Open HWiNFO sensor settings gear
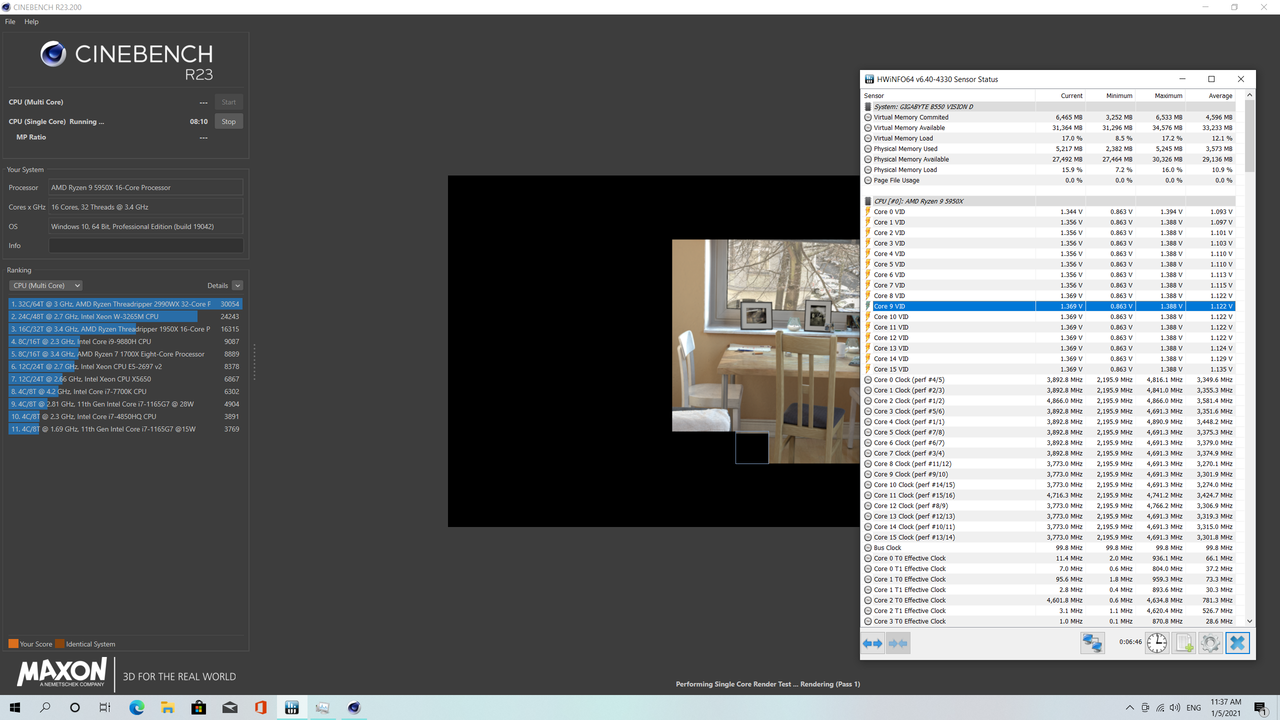1280x720 pixels. (1210, 643)
